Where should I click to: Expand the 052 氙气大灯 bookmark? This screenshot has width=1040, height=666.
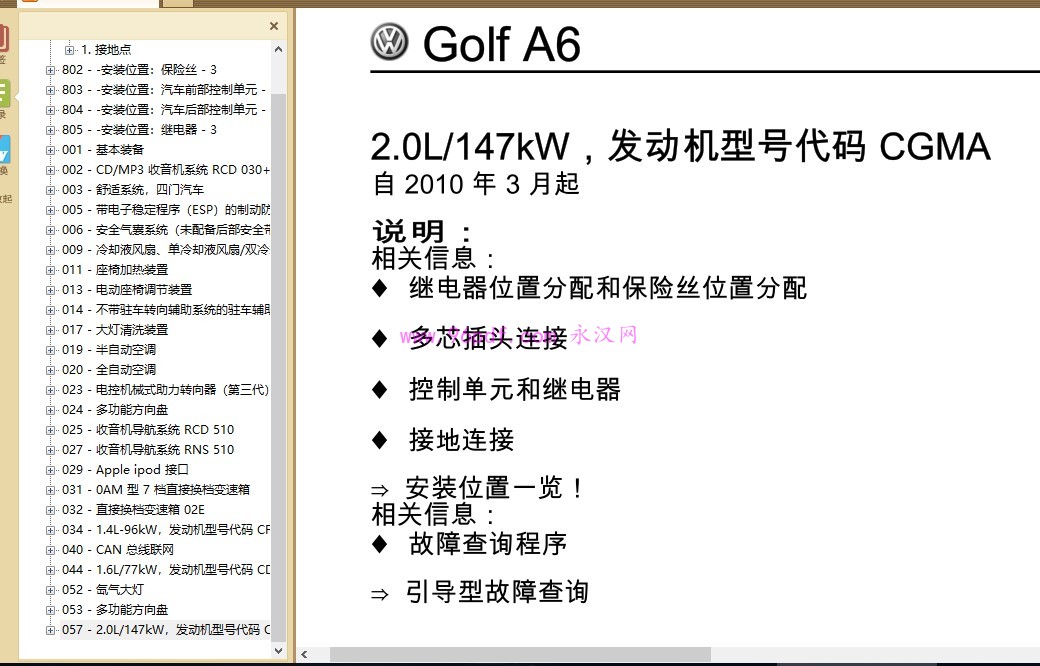(50, 590)
